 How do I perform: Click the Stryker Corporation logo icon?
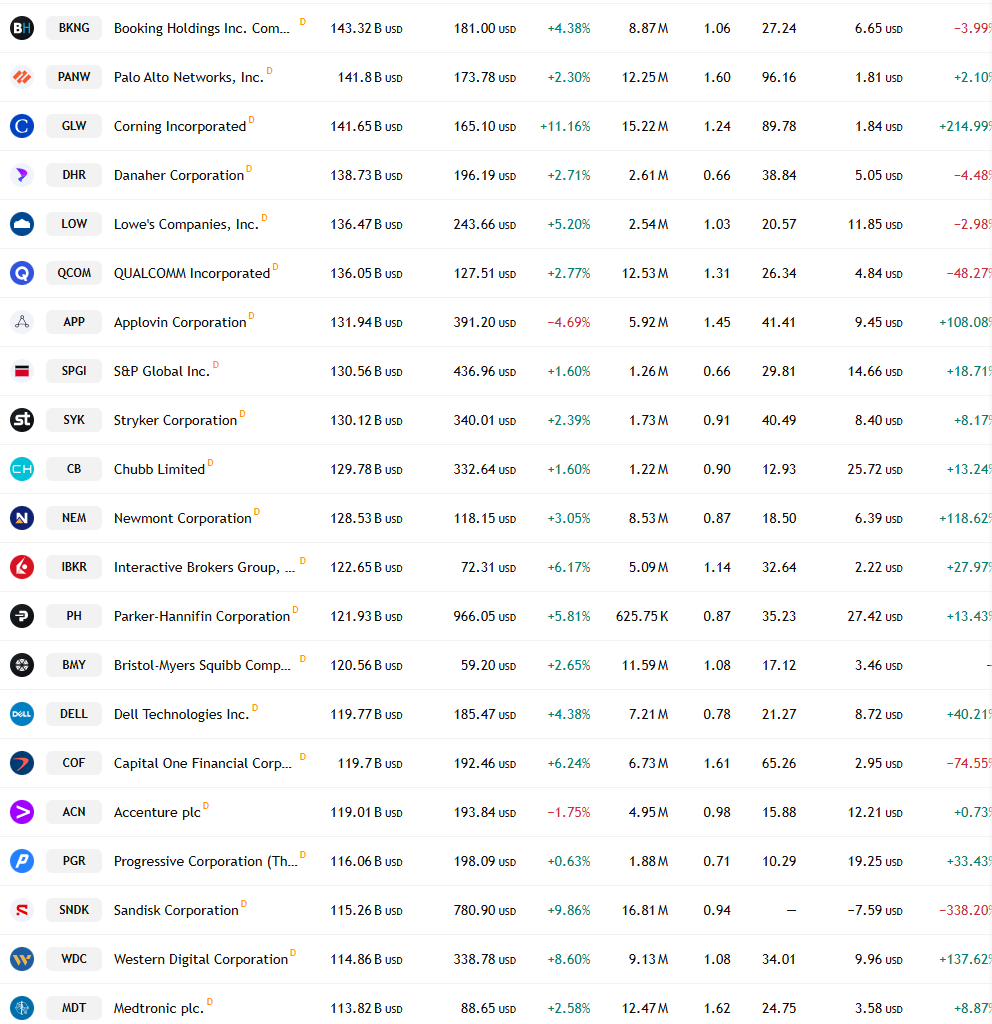pos(22,420)
